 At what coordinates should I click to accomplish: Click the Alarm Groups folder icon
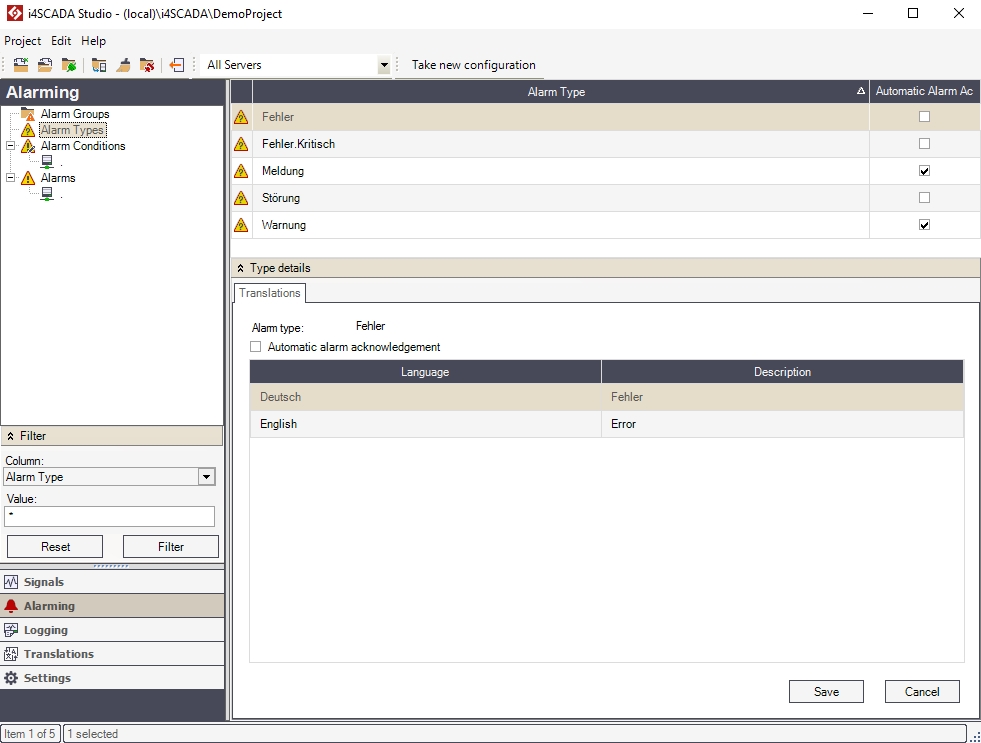coord(28,114)
